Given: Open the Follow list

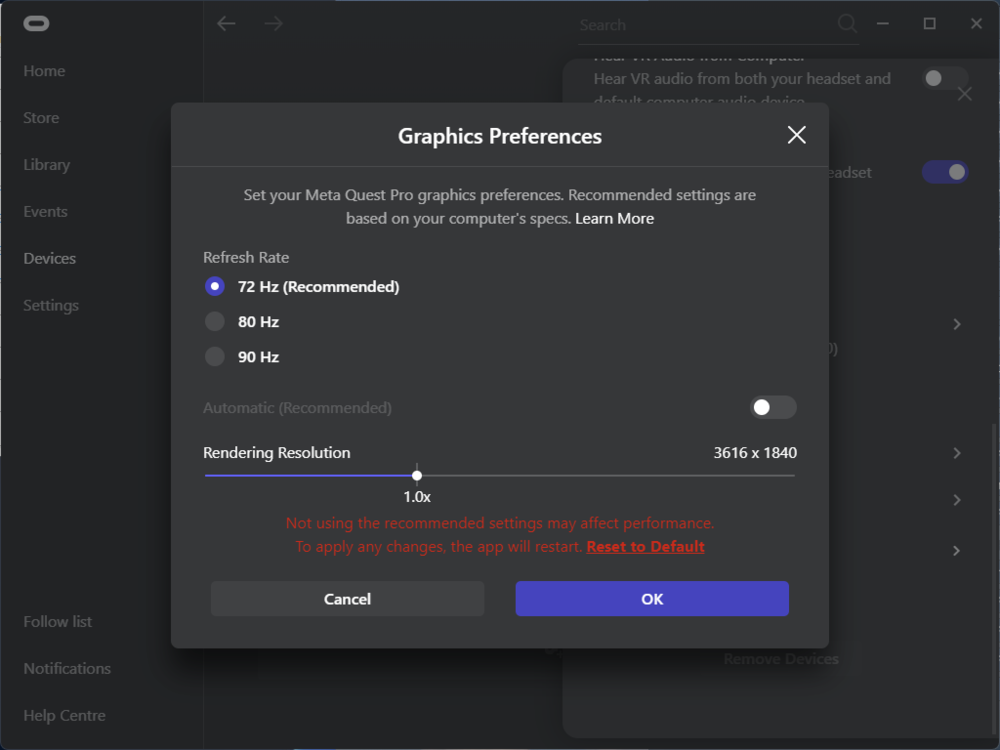Looking at the screenshot, I should (x=57, y=622).
